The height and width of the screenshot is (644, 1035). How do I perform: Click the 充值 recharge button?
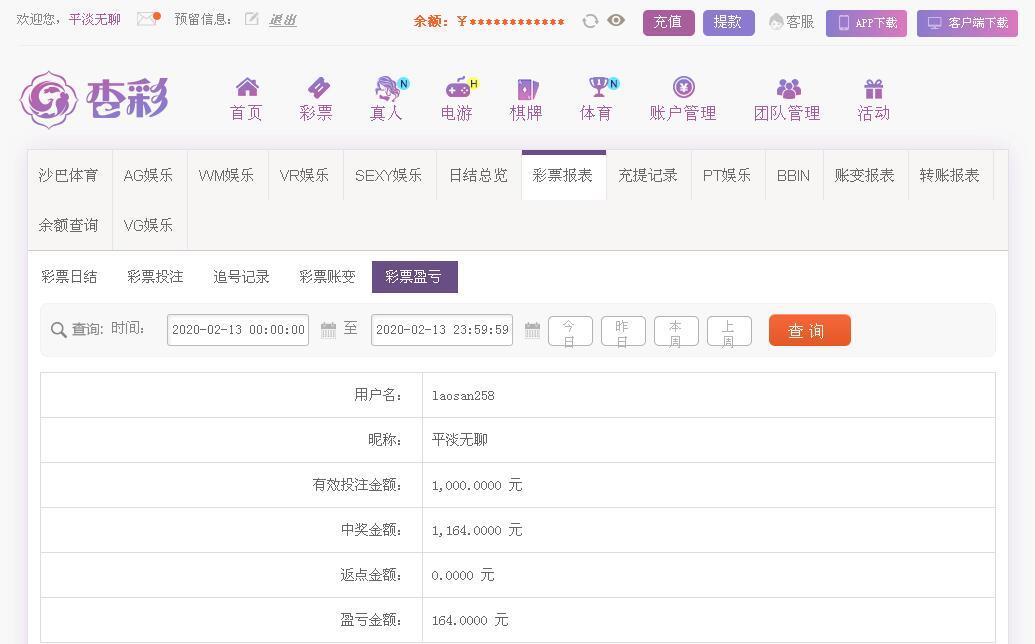(668, 22)
